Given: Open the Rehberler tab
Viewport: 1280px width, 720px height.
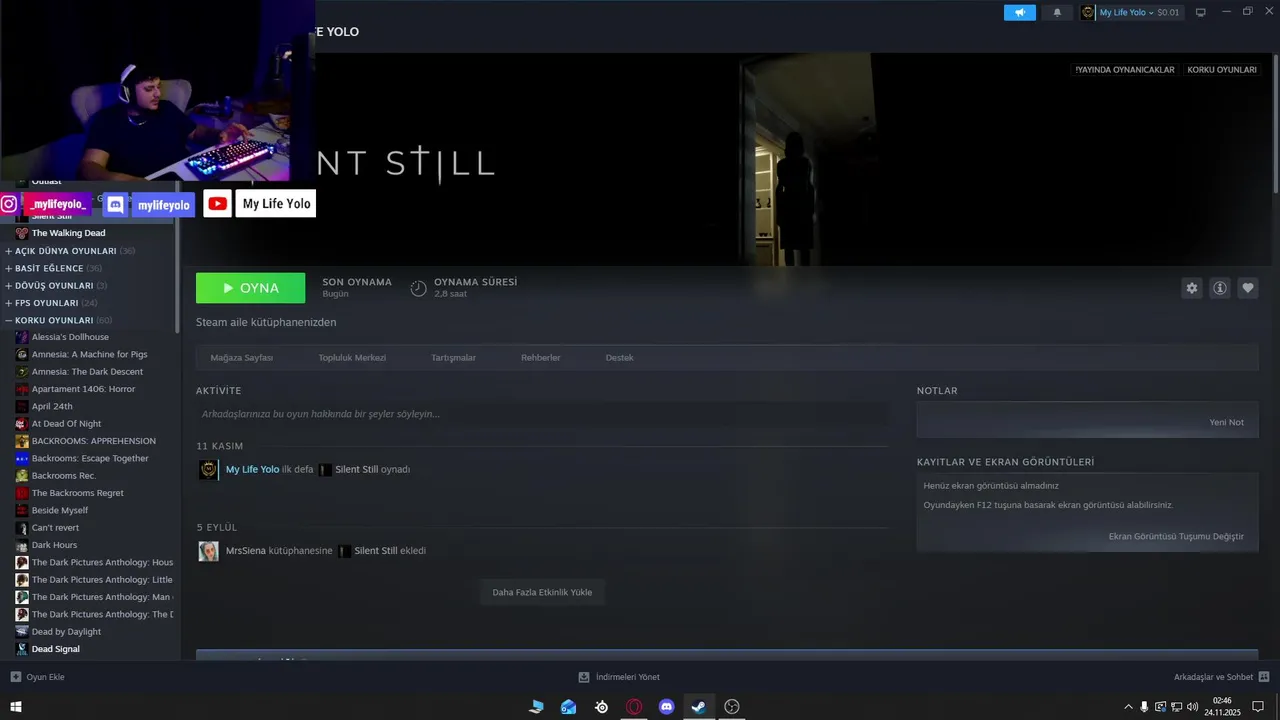Looking at the screenshot, I should pos(540,357).
